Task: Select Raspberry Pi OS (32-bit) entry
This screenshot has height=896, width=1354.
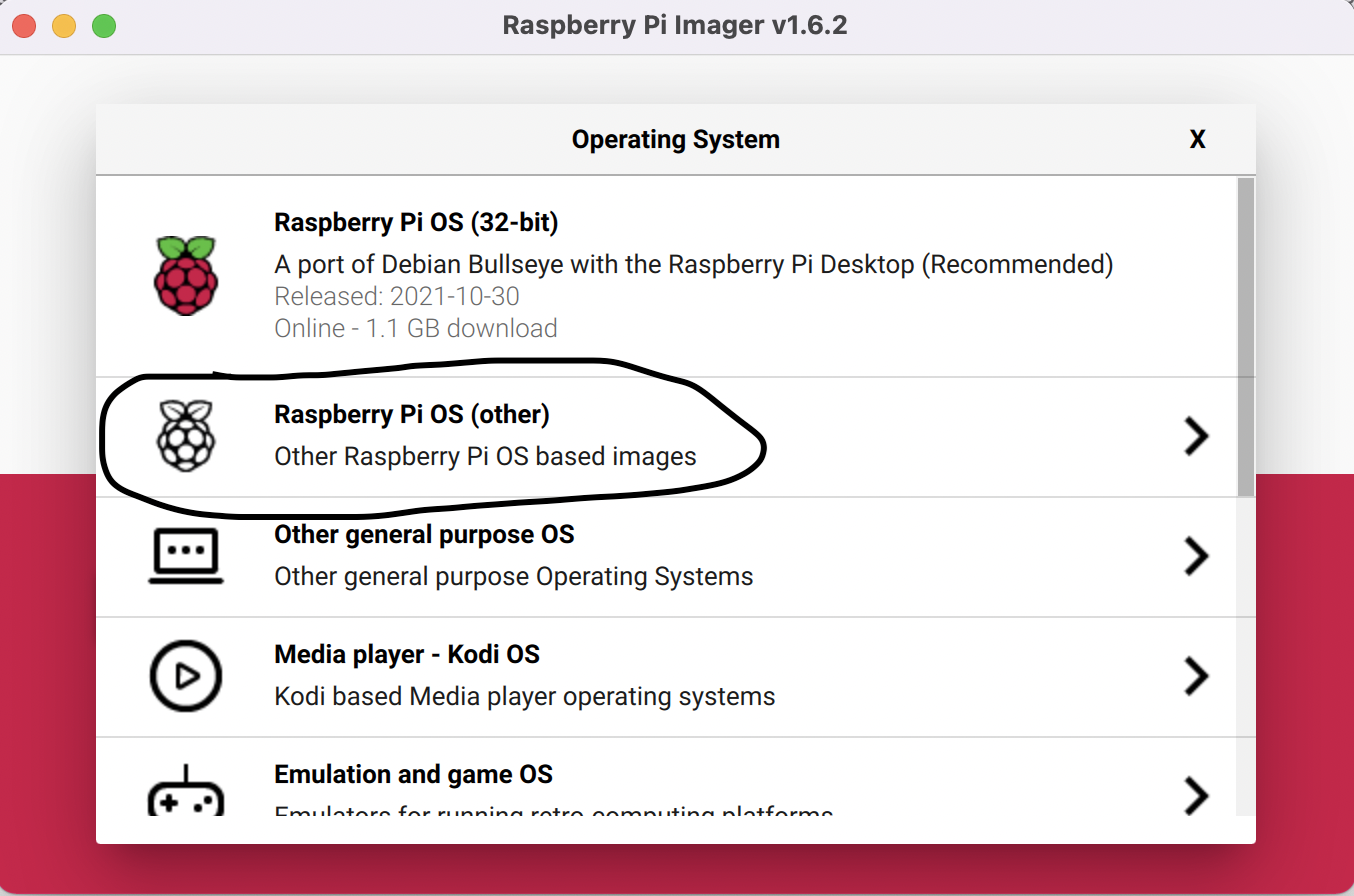Action: [x=676, y=276]
